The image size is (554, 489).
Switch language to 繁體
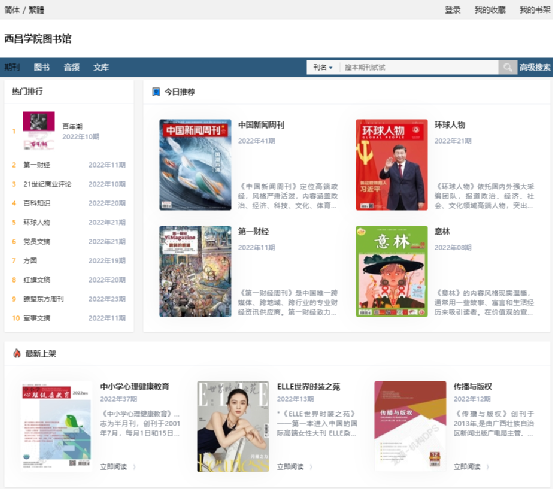coord(36,10)
